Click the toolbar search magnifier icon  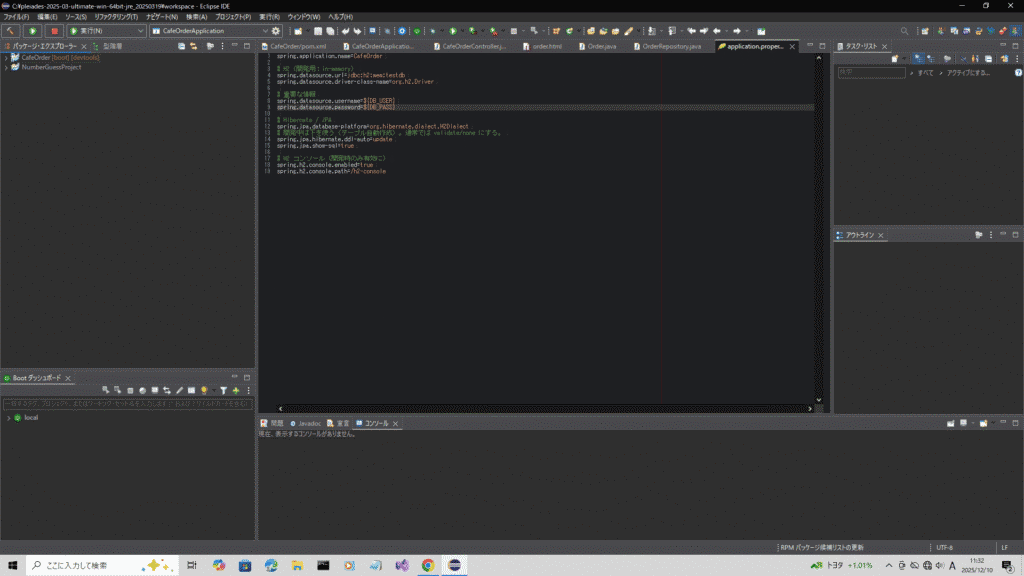point(904,31)
